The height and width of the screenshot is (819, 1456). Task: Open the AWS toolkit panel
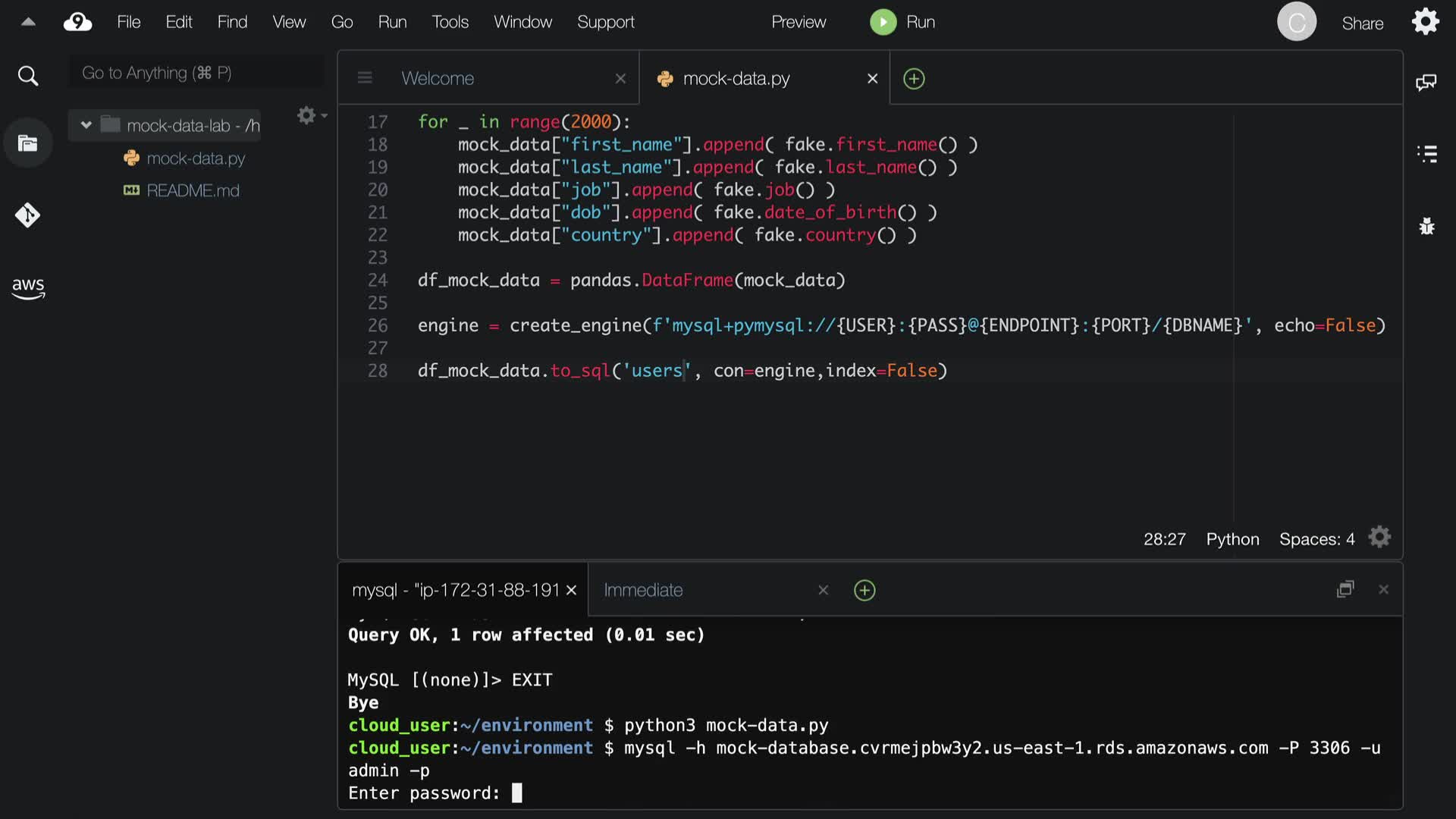click(28, 287)
